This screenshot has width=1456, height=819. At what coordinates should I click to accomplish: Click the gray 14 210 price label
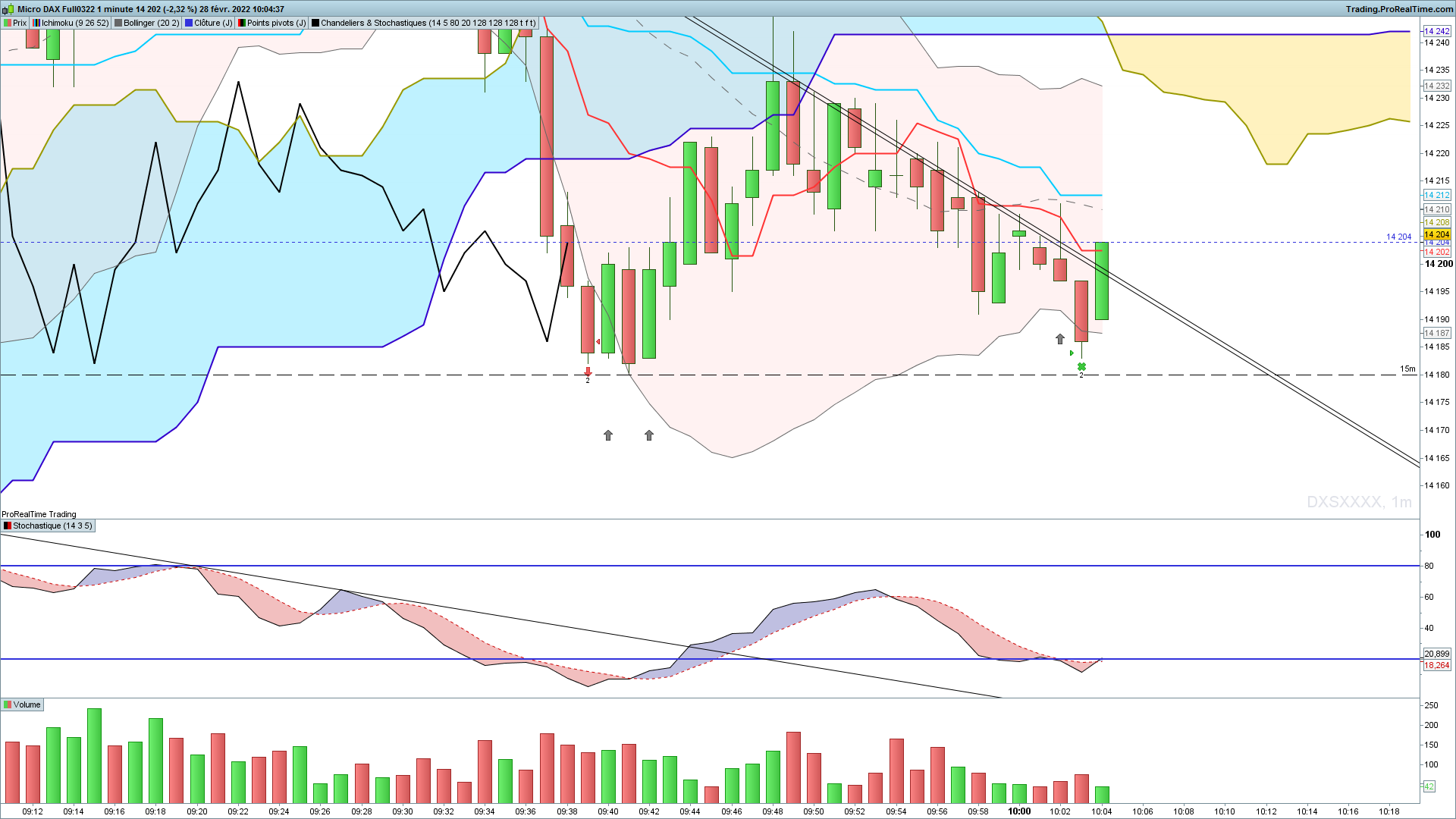coord(1437,209)
